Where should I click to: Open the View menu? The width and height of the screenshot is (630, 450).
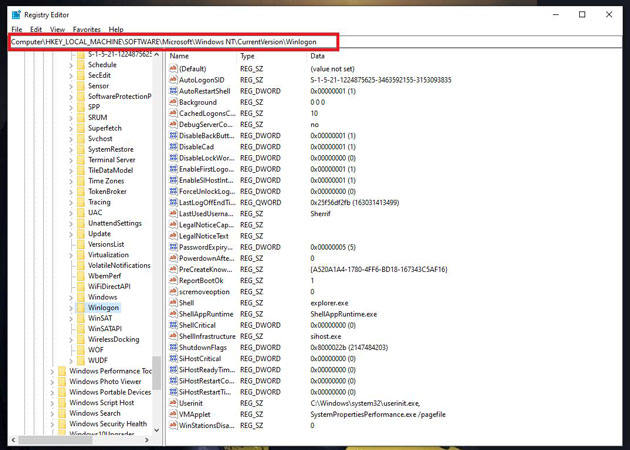point(57,29)
